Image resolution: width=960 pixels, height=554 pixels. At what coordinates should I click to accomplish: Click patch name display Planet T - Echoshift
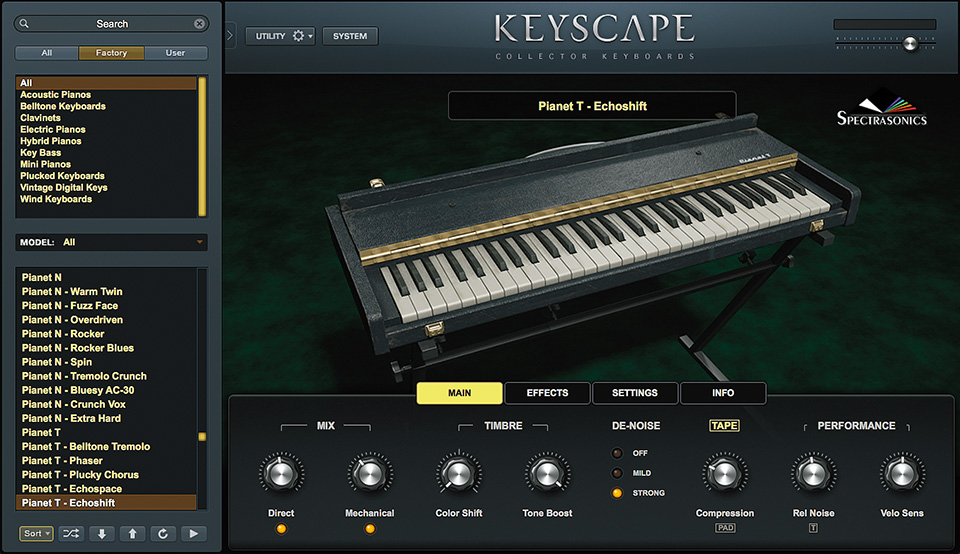click(592, 106)
